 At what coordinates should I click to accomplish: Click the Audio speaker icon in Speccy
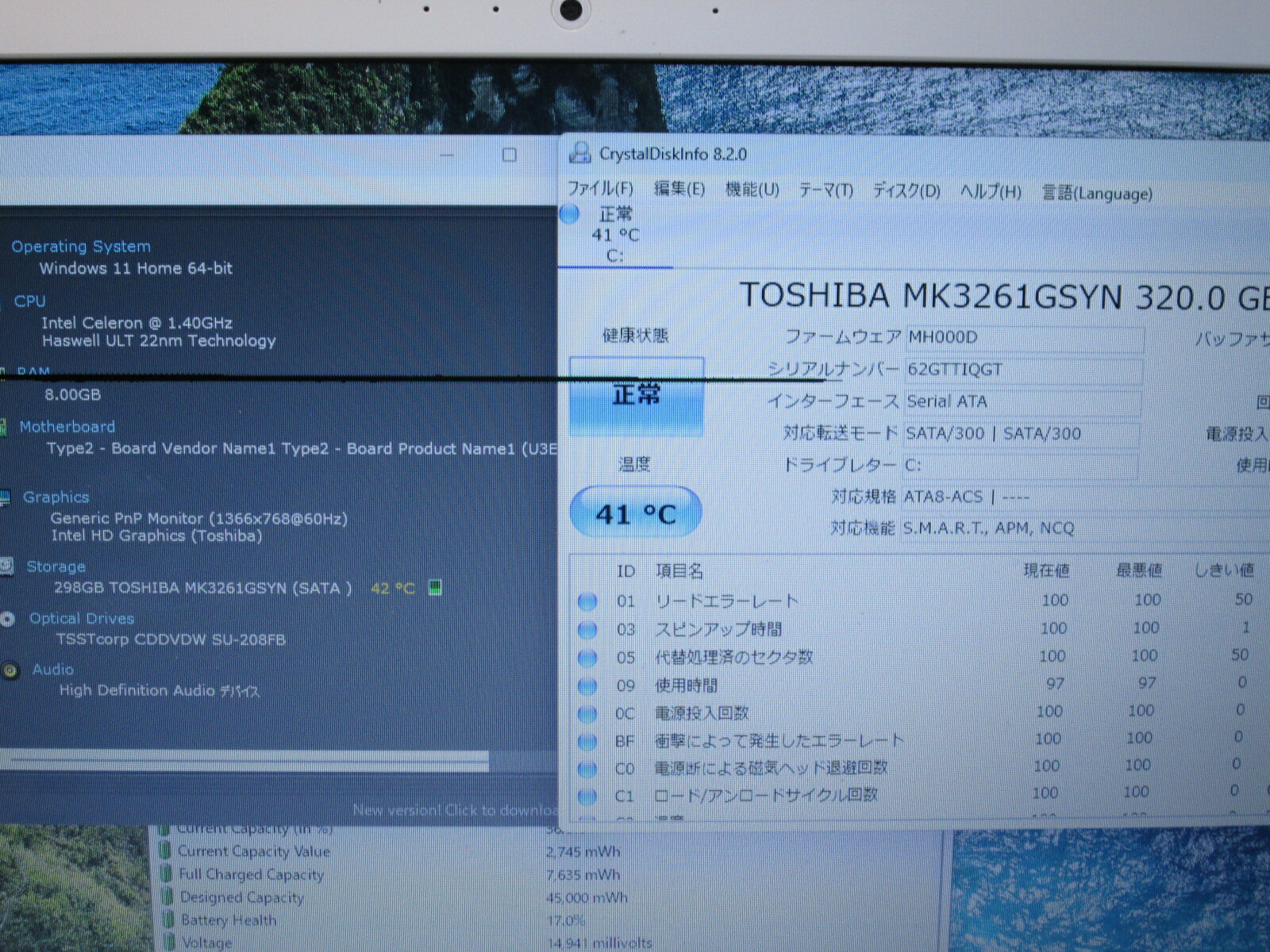point(10,671)
